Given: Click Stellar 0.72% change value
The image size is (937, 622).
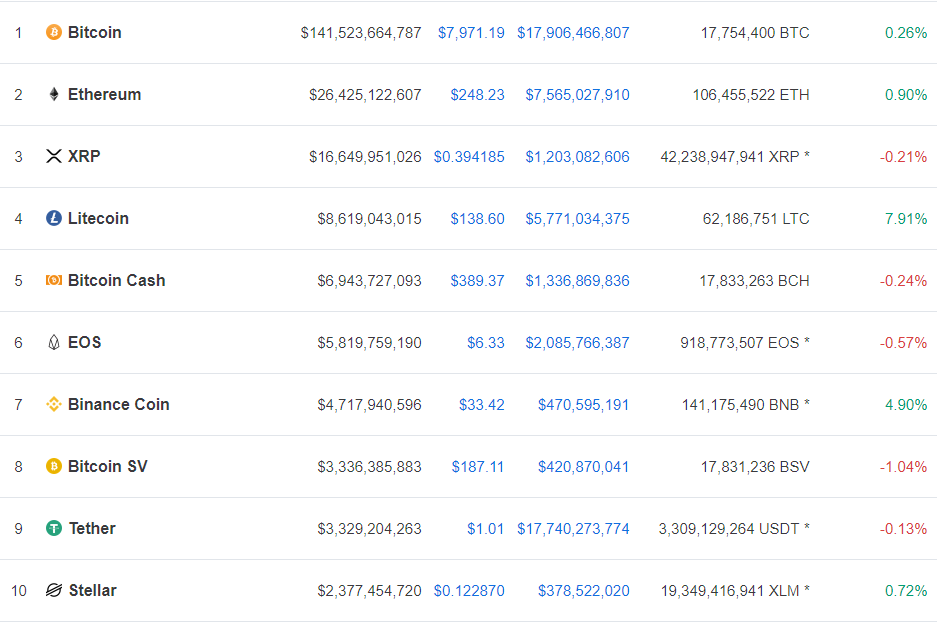Looking at the screenshot, I should [x=906, y=591].
